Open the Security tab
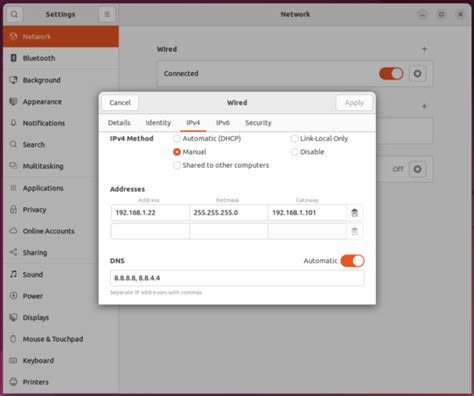 coord(258,123)
